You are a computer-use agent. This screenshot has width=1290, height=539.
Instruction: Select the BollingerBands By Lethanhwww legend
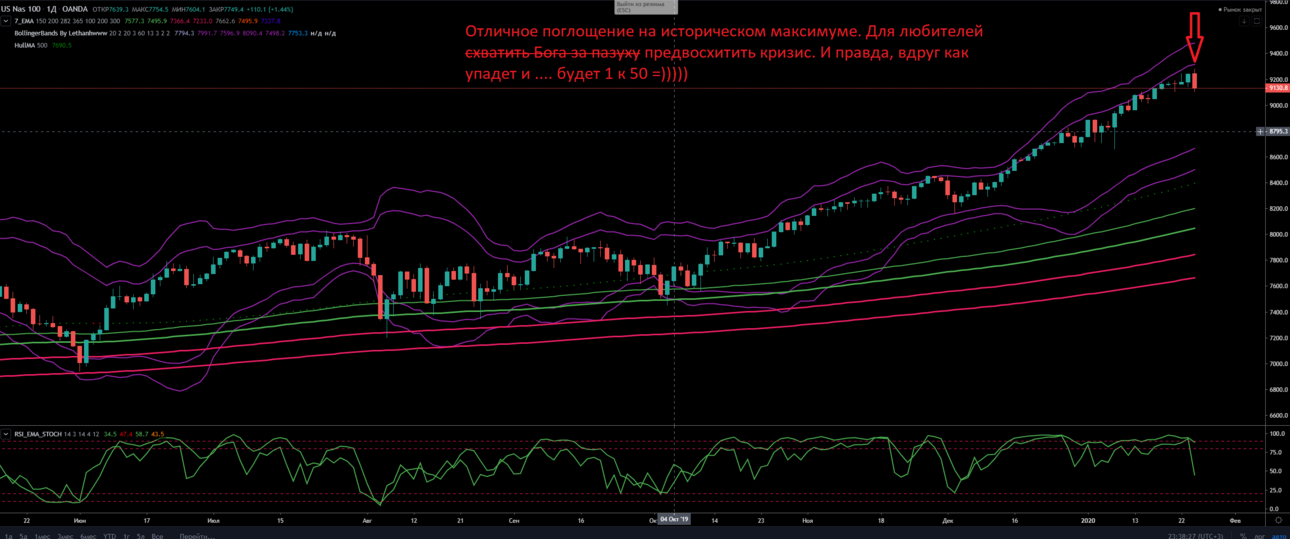click(x=61, y=33)
